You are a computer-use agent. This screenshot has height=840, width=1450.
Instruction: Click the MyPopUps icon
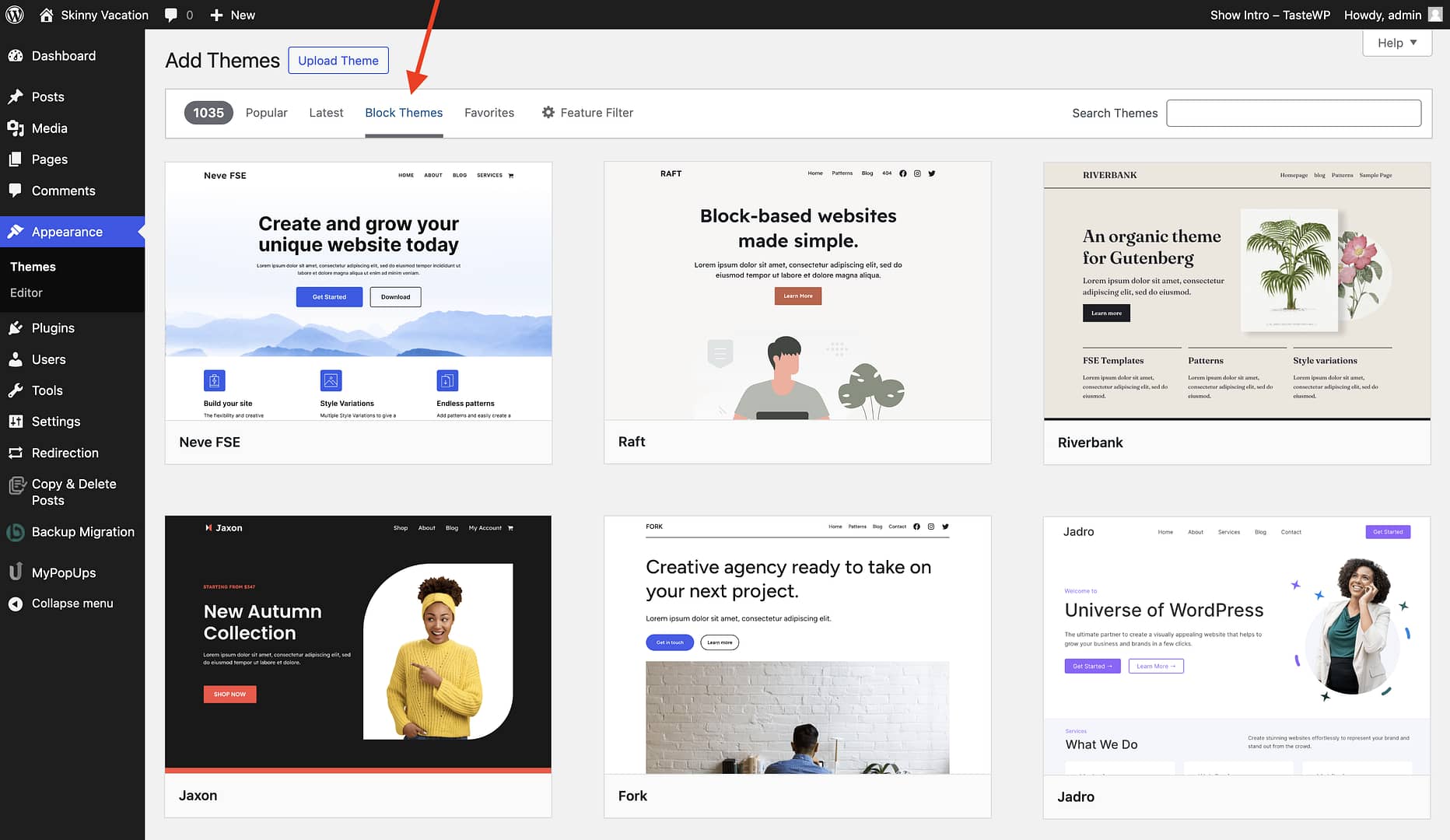16,572
